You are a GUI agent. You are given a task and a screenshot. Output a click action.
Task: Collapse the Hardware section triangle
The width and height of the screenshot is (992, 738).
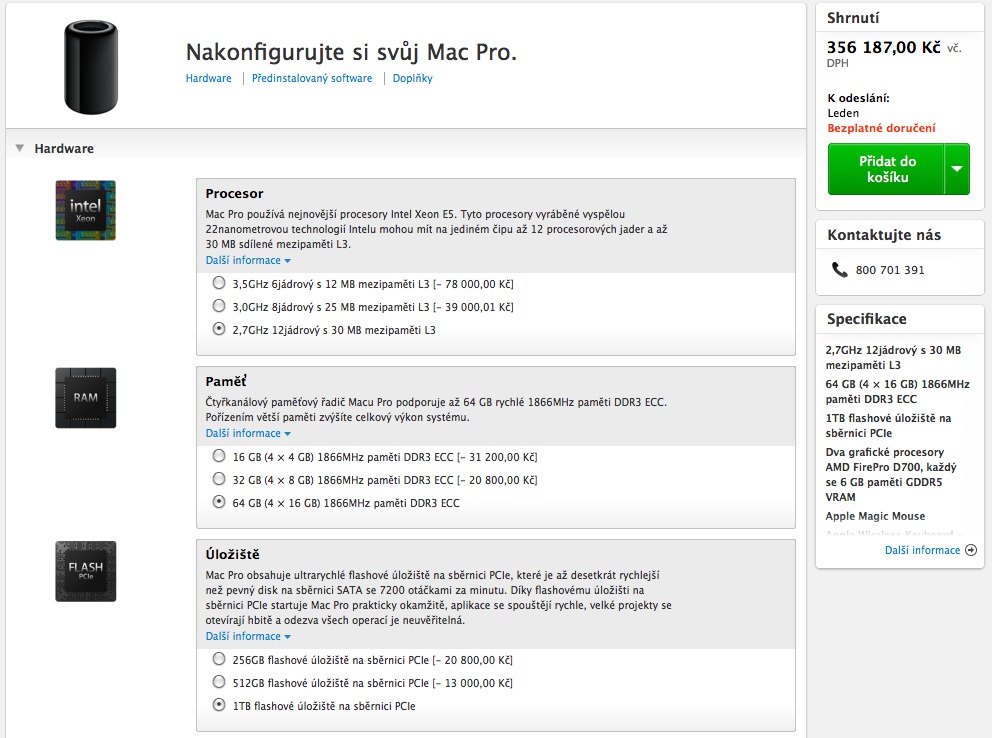(19, 148)
